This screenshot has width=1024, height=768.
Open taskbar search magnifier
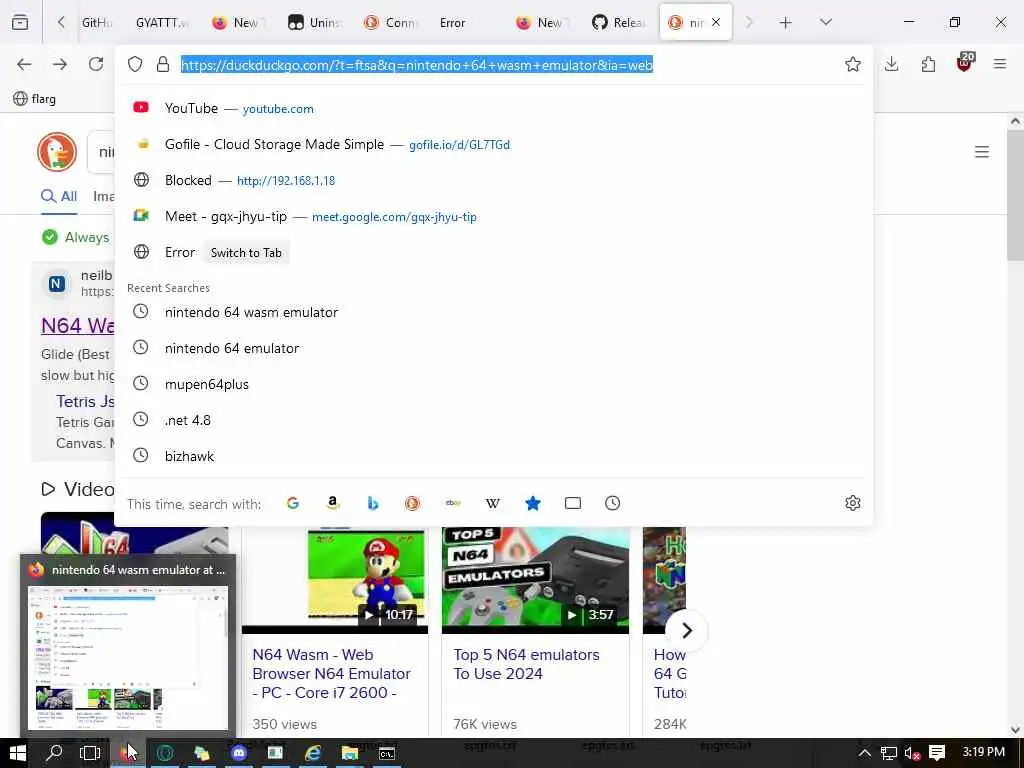pyautogui.click(x=54, y=754)
